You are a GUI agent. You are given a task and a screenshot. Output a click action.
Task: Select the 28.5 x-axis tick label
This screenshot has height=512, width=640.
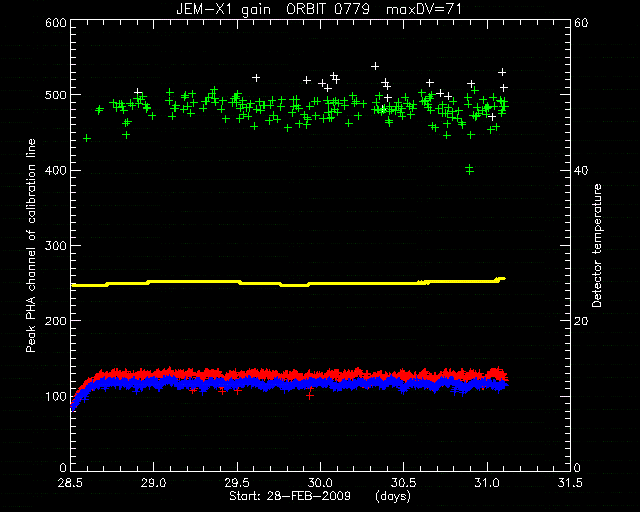coord(70,483)
